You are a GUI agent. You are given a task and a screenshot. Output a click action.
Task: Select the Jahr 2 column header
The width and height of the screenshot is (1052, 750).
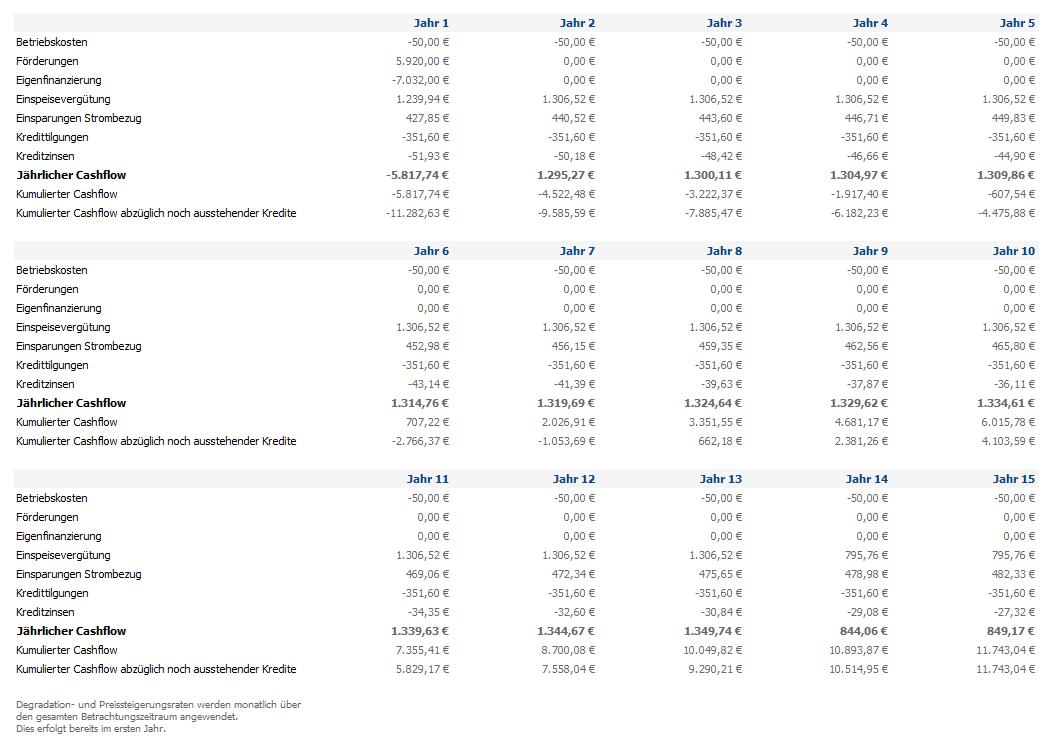coord(577,23)
